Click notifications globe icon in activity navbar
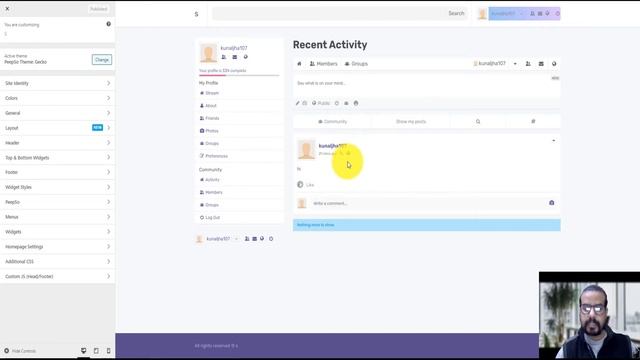This screenshot has height=360, width=640. tap(554, 64)
